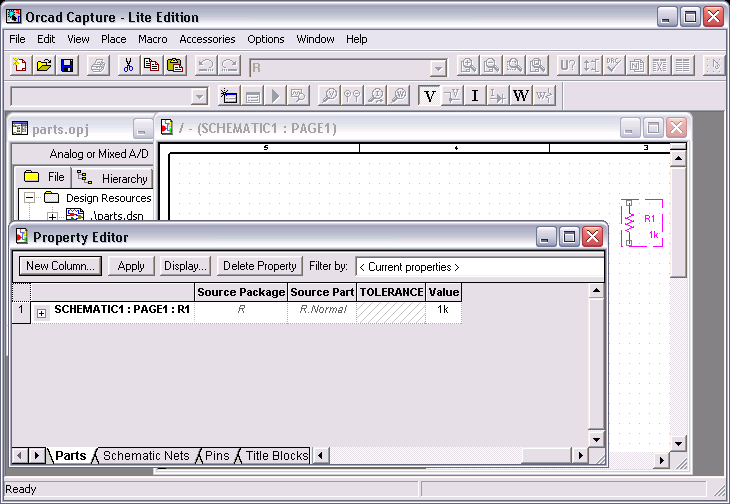This screenshot has height=504, width=730.
Task: Print using the printer toolbar icon
Action: pyautogui.click(x=98, y=66)
